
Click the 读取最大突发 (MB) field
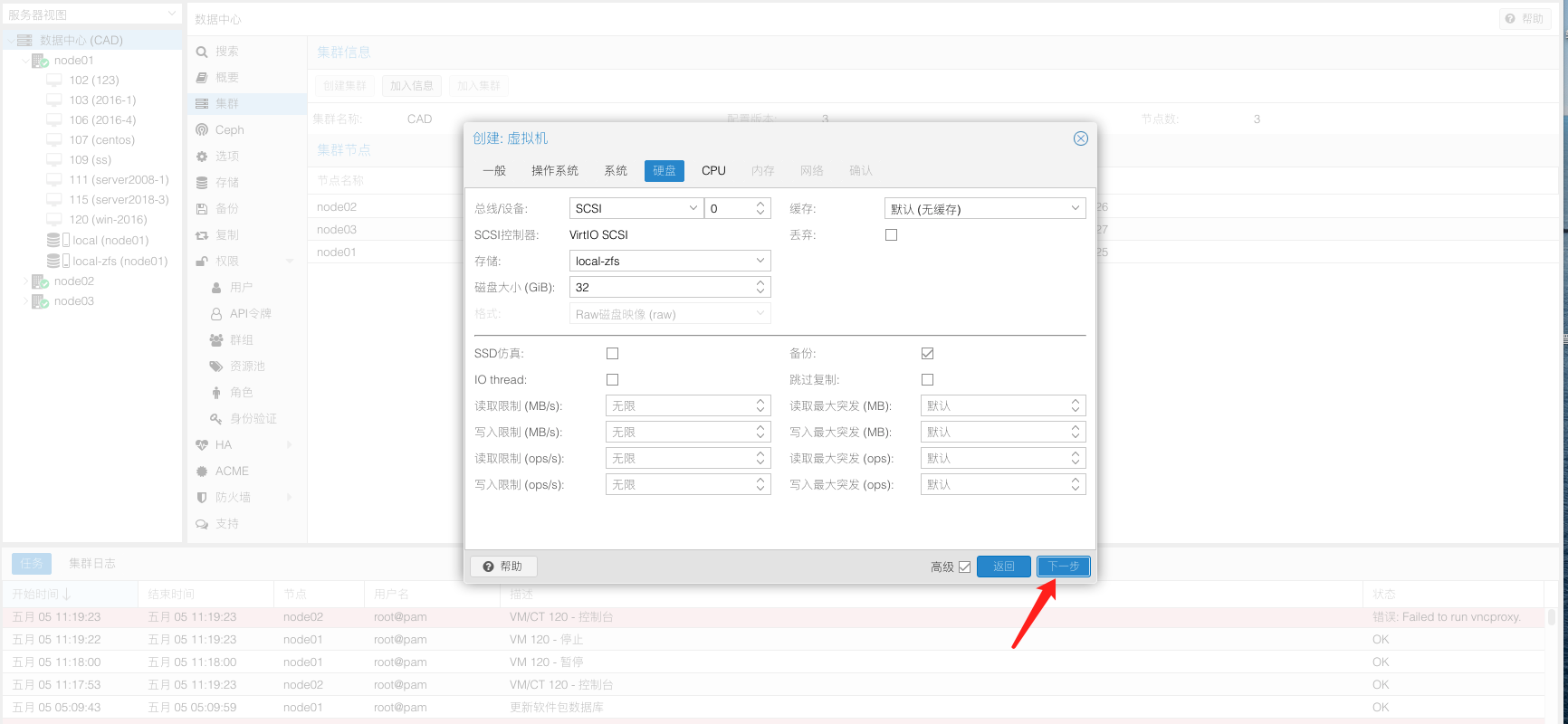pos(1003,405)
